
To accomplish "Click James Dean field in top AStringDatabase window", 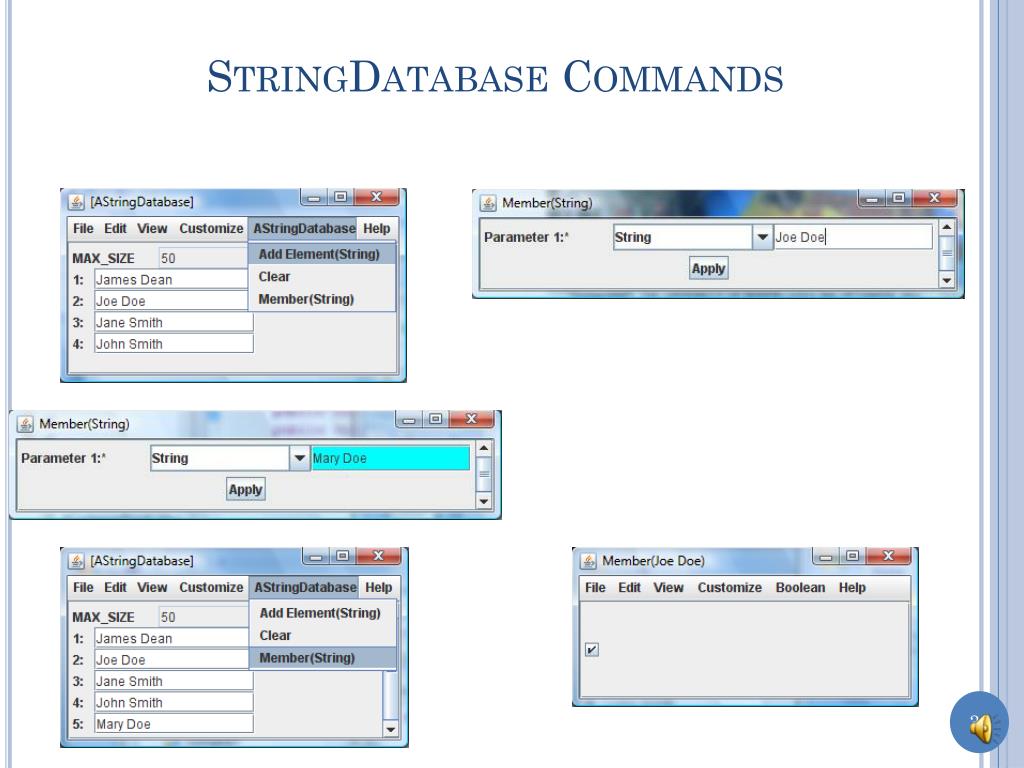I will click(x=171, y=280).
